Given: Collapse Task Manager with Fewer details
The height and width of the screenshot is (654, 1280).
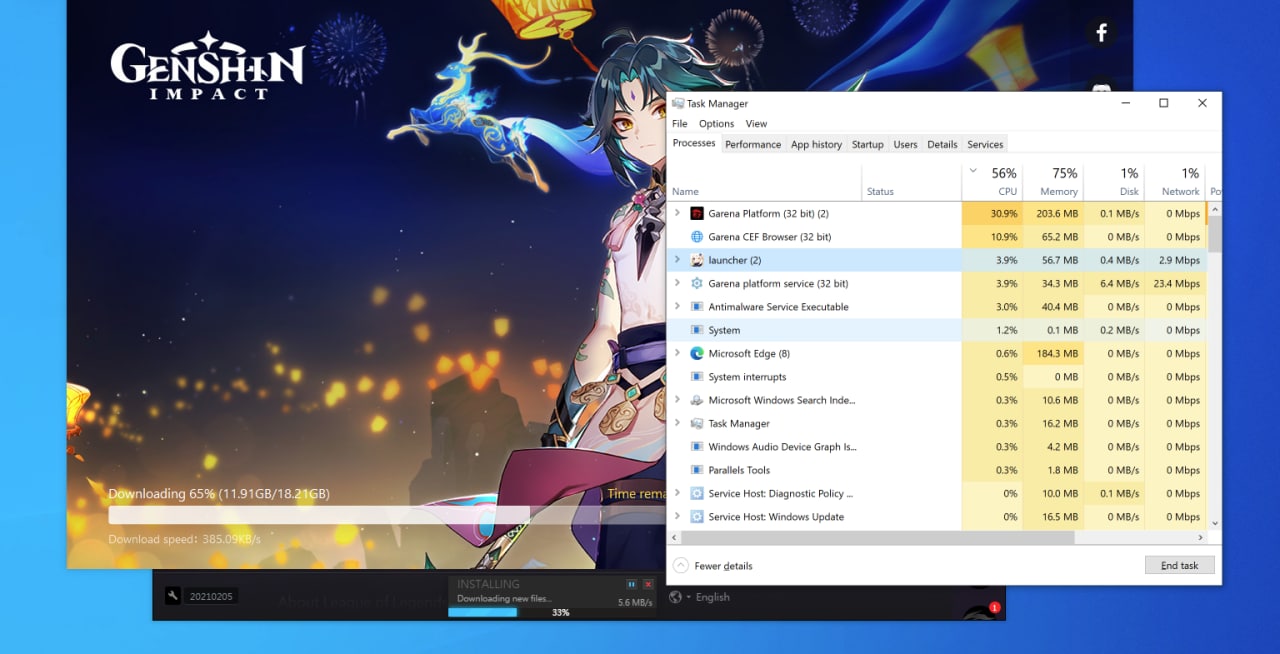Looking at the screenshot, I should (713, 565).
